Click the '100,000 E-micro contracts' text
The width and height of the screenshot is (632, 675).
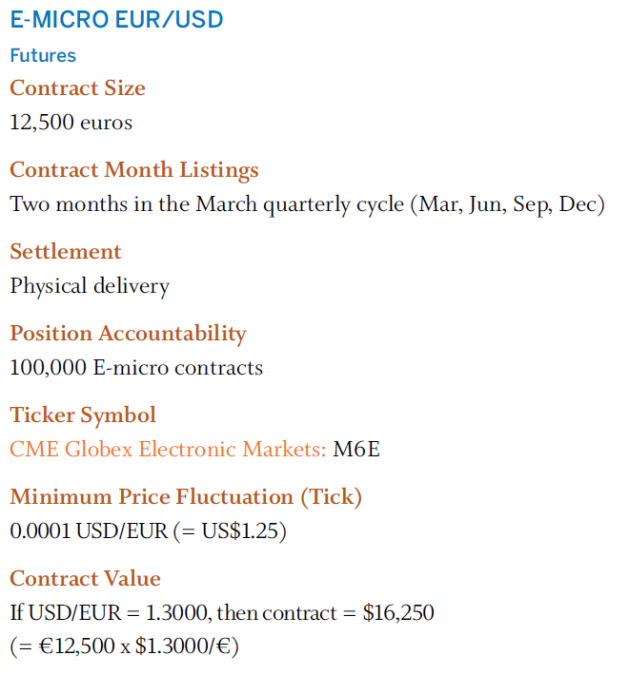click(x=136, y=367)
